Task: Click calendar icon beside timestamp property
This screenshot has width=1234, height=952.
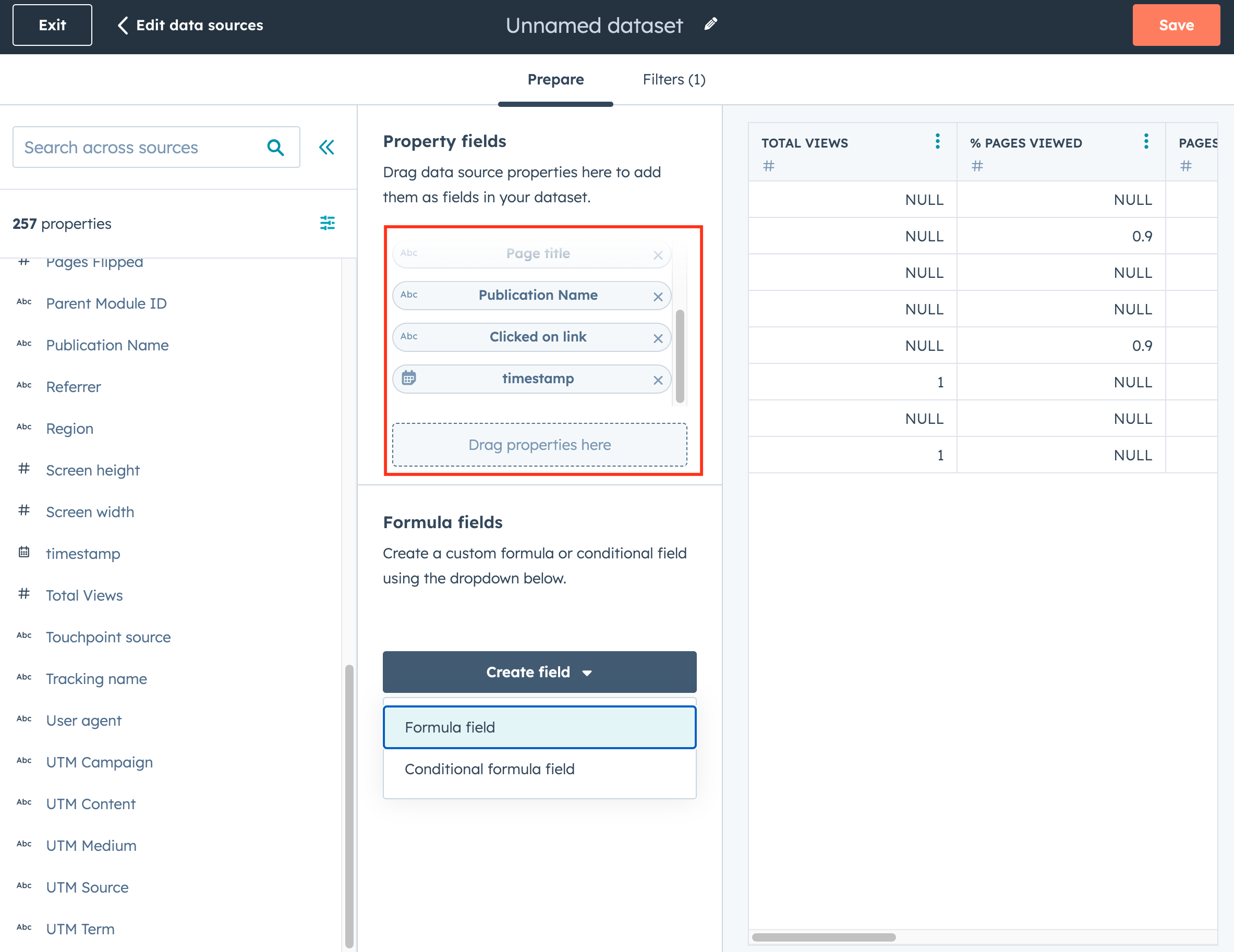Action: (24, 552)
